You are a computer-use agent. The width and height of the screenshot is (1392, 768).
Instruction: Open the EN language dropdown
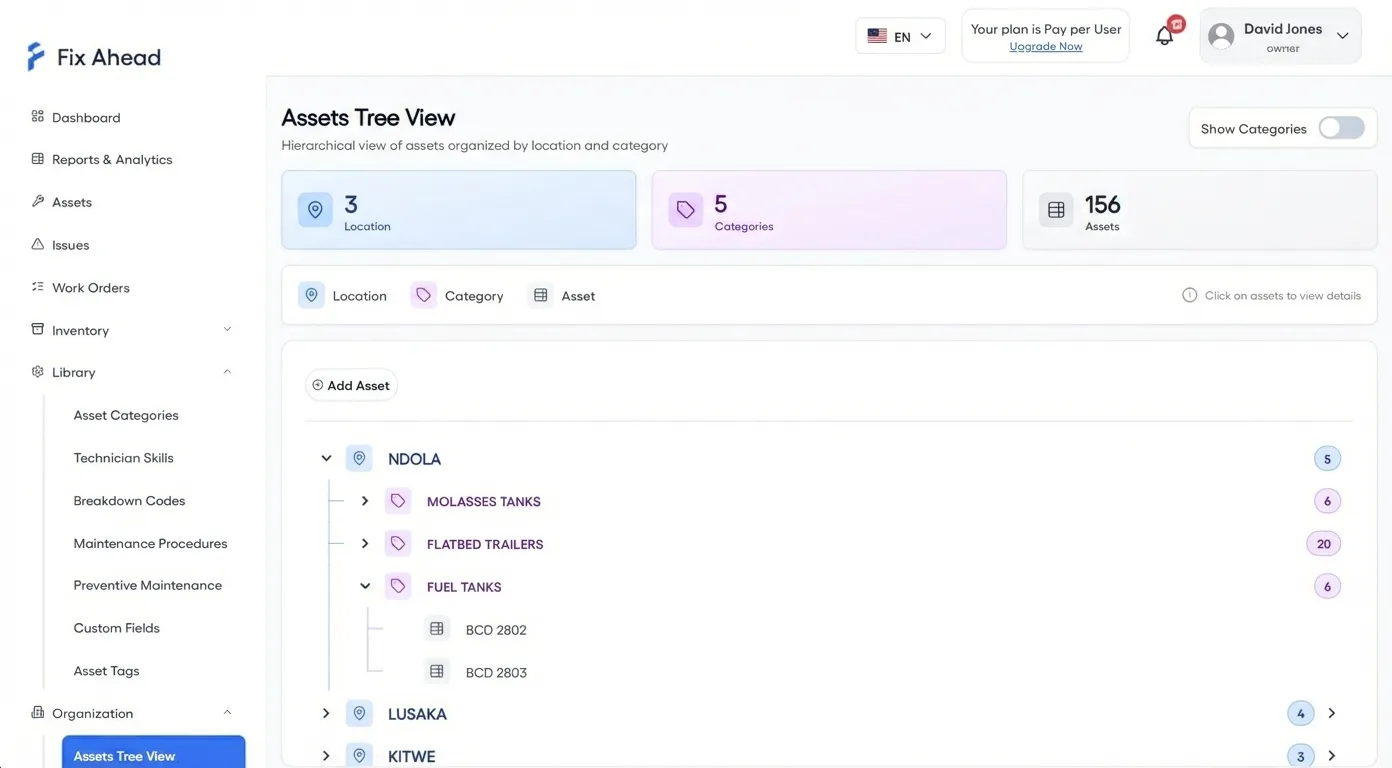pos(900,36)
